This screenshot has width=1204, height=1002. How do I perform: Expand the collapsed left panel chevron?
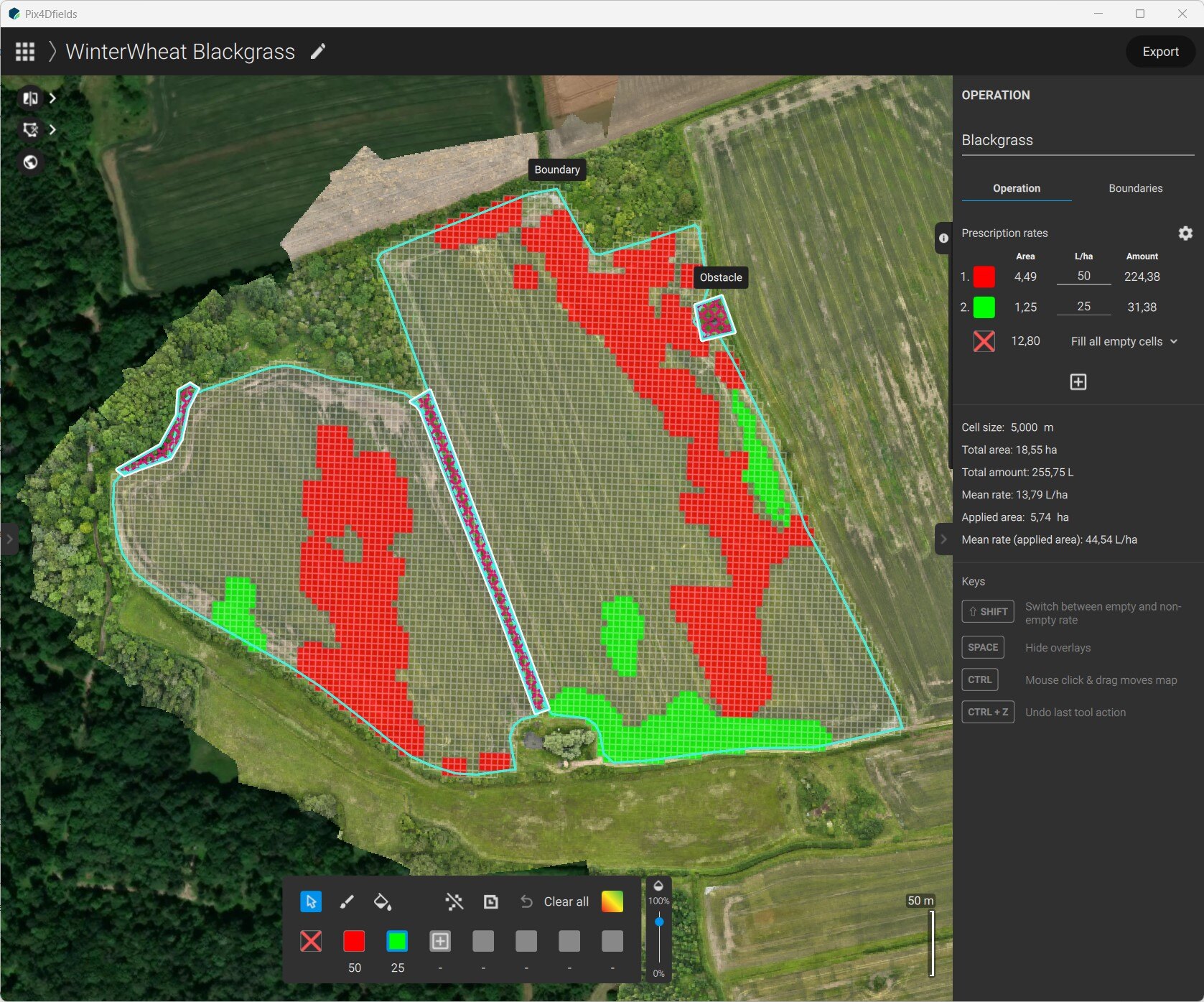[10, 539]
